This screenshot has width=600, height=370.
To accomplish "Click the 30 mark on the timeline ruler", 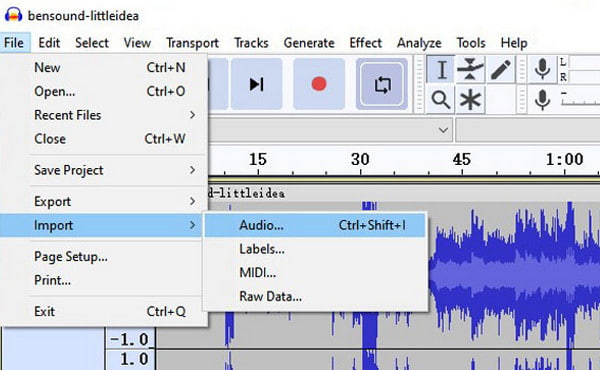I will click(360, 160).
